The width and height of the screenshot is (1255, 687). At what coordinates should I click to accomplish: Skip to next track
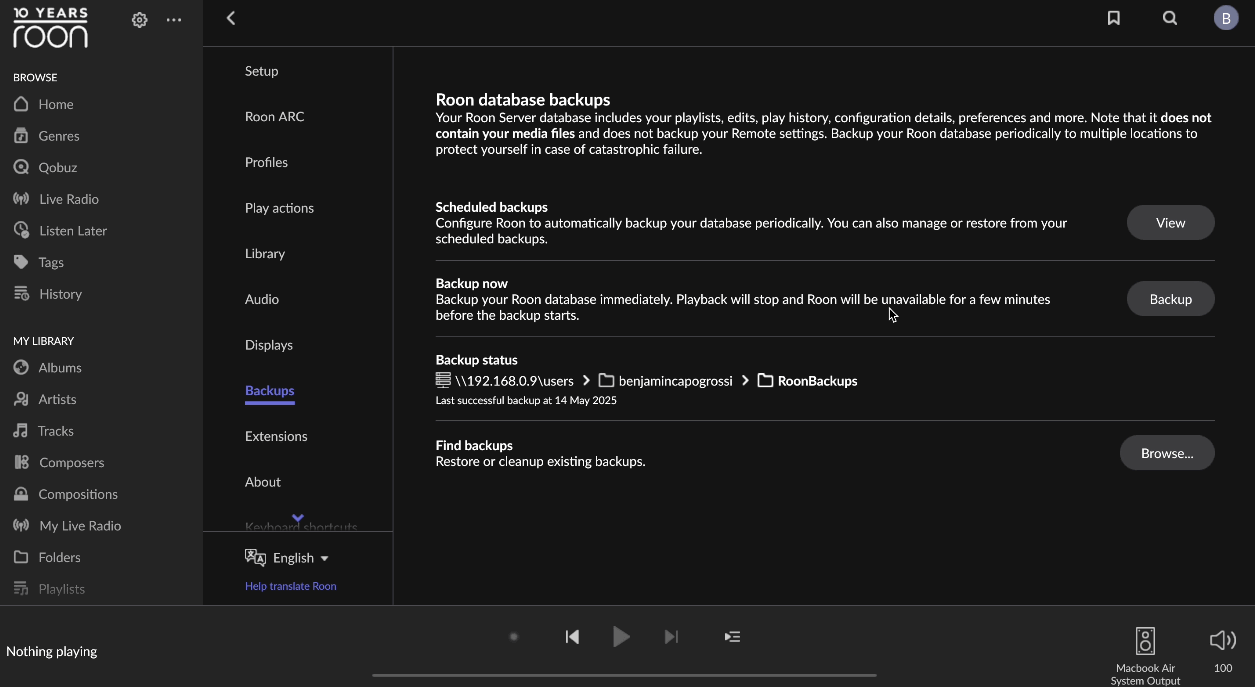tap(671, 637)
